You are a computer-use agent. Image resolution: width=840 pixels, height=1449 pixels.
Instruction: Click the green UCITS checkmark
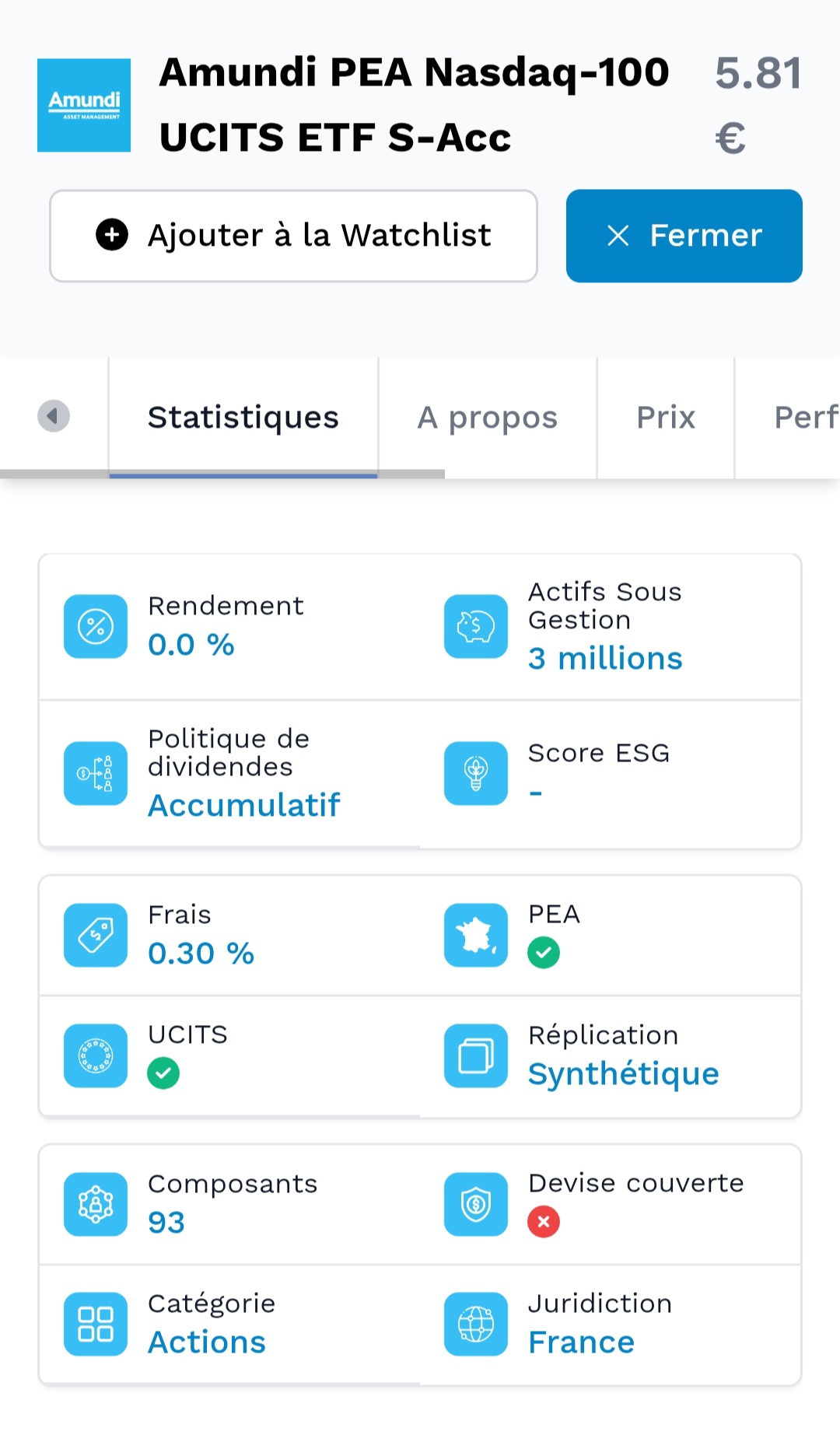[163, 1073]
